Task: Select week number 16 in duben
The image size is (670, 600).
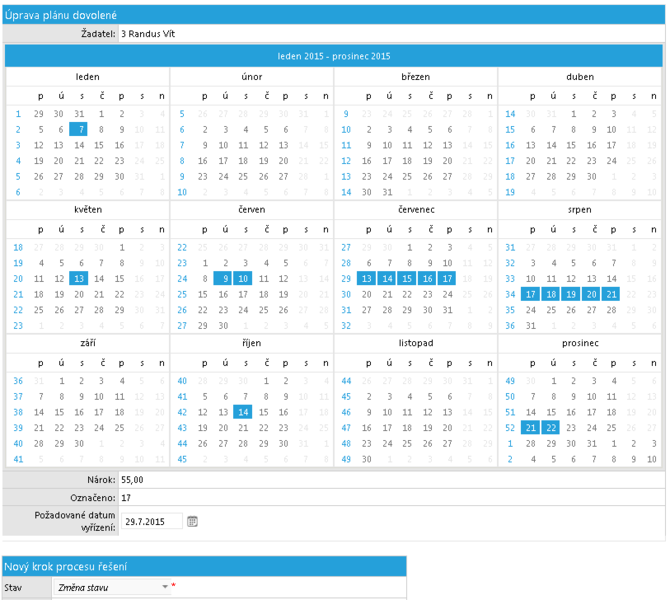Action: pos(510,145)
